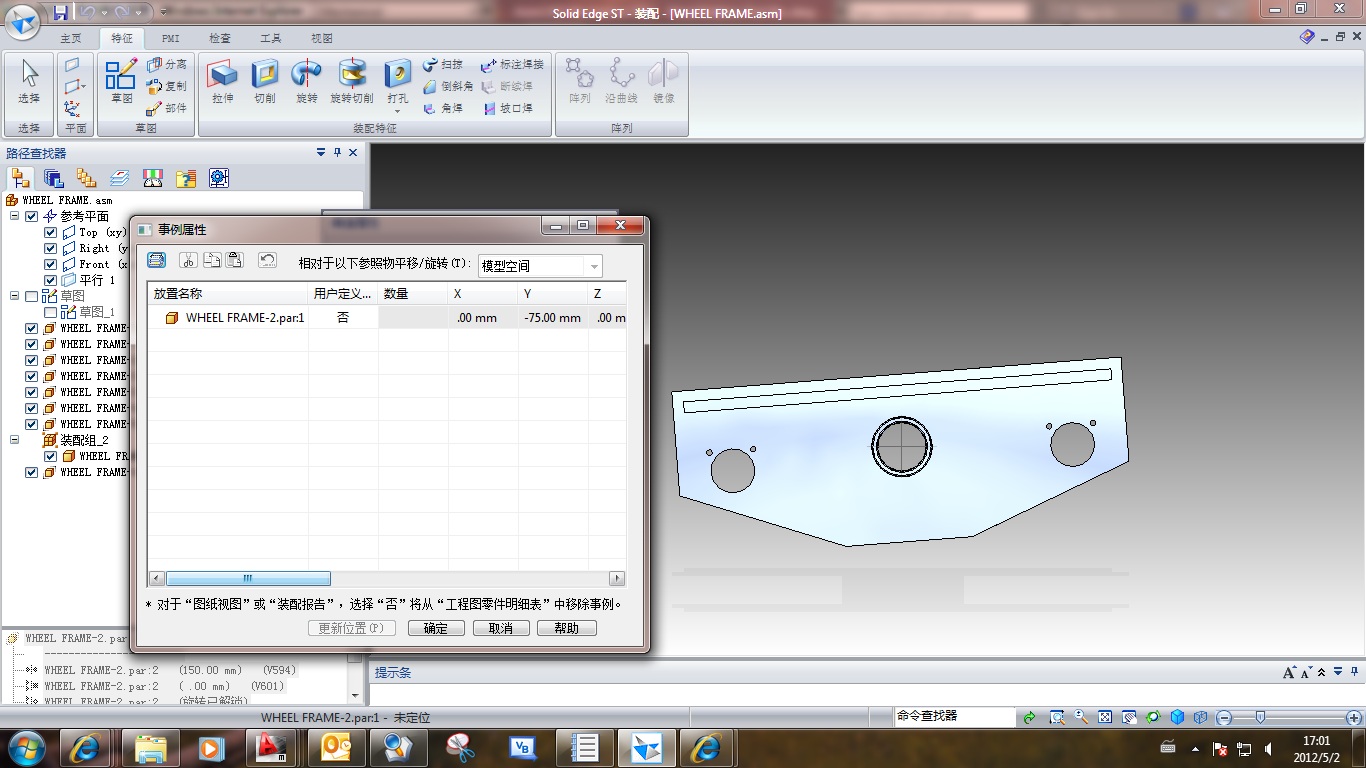Click the 帮助 help button
Screen dimensions: 1366x768
point(567,628)
